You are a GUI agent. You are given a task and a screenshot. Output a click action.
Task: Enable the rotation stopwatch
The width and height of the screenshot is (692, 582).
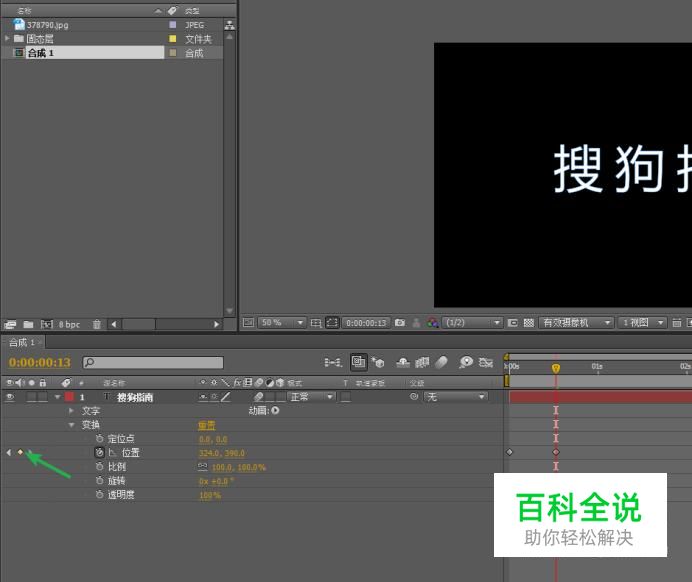pyautogui.click(x=100, y=480)
